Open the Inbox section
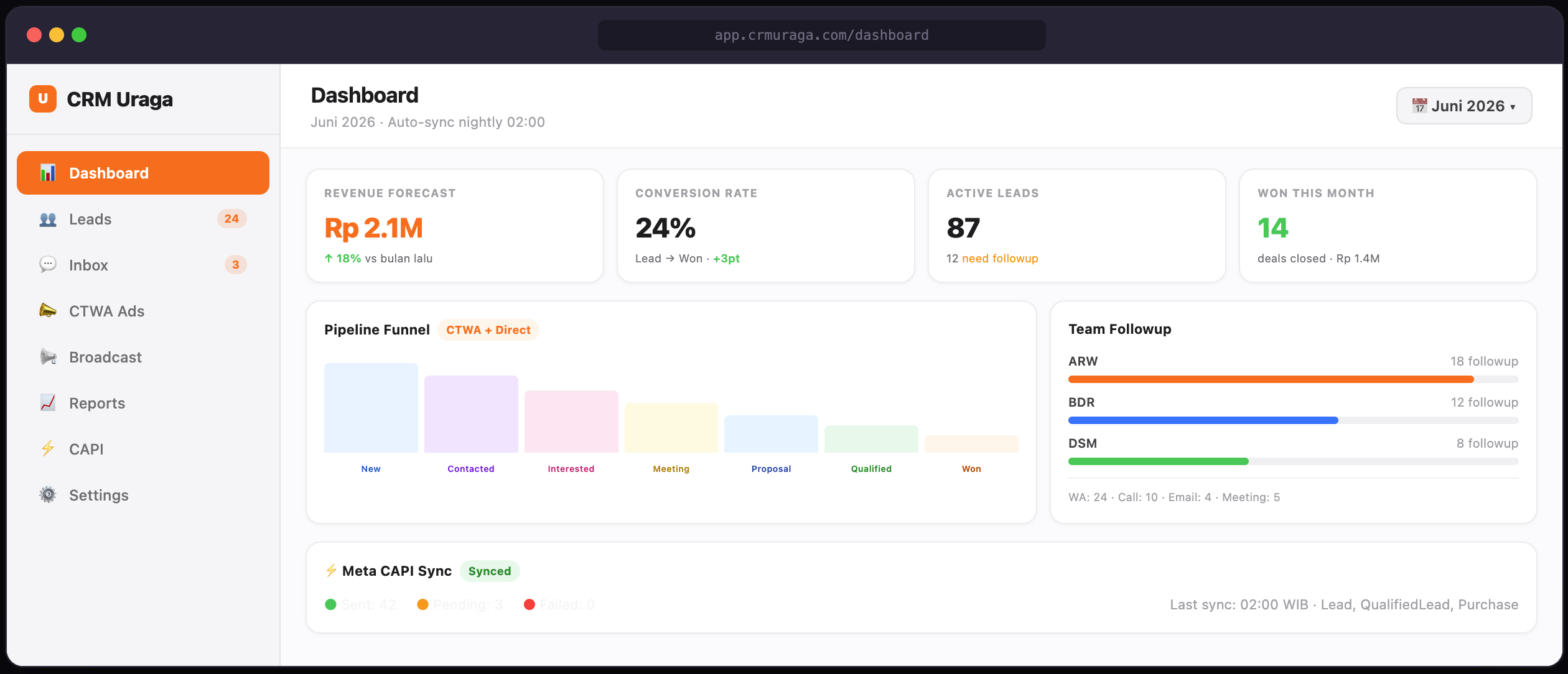The height and width of the screenshot is (674, 1568). click(x=143, y=265)
